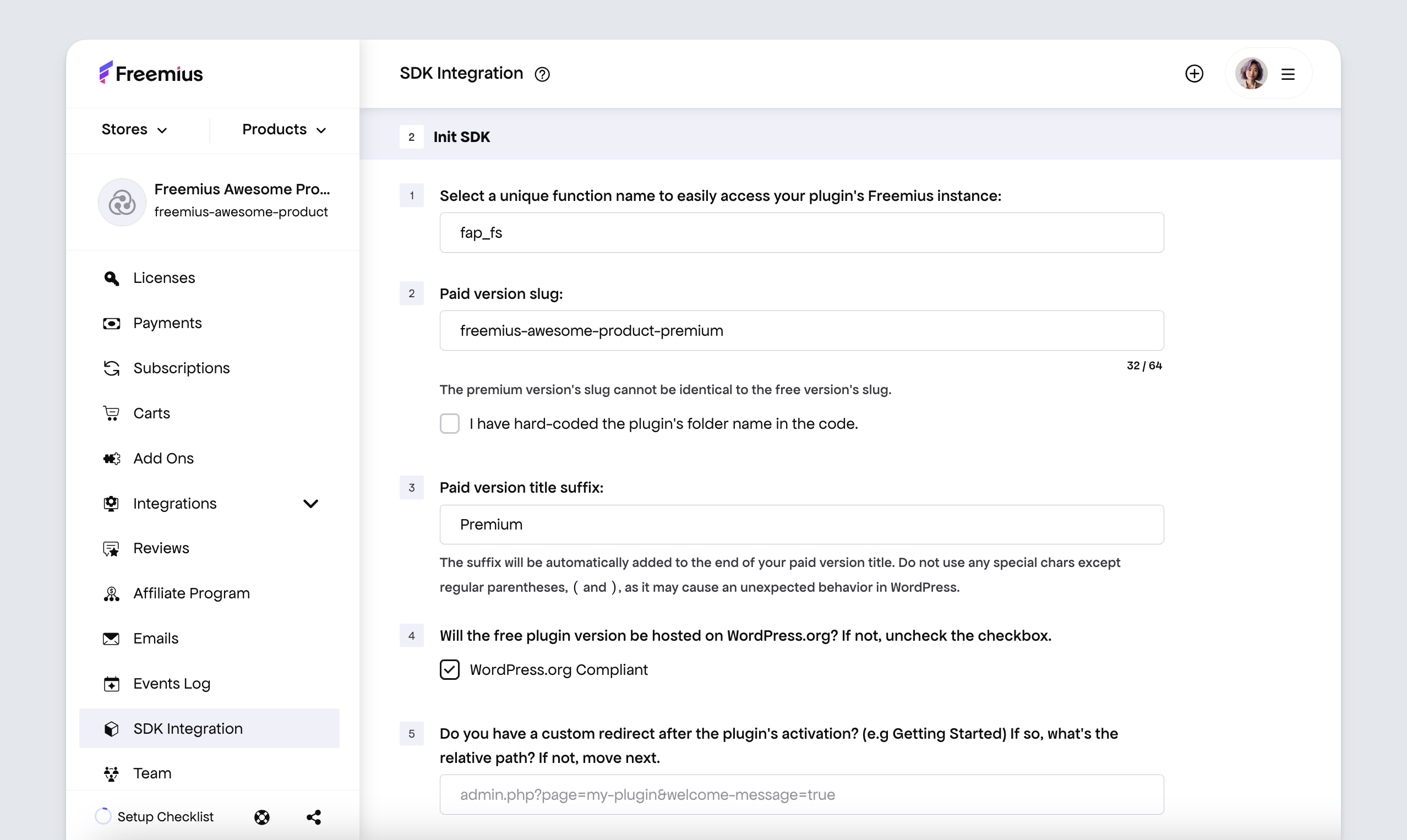Open the SDK Integration help question icon
The image size is (1407, 840).
pyautogui.click(x=542, y=74)
